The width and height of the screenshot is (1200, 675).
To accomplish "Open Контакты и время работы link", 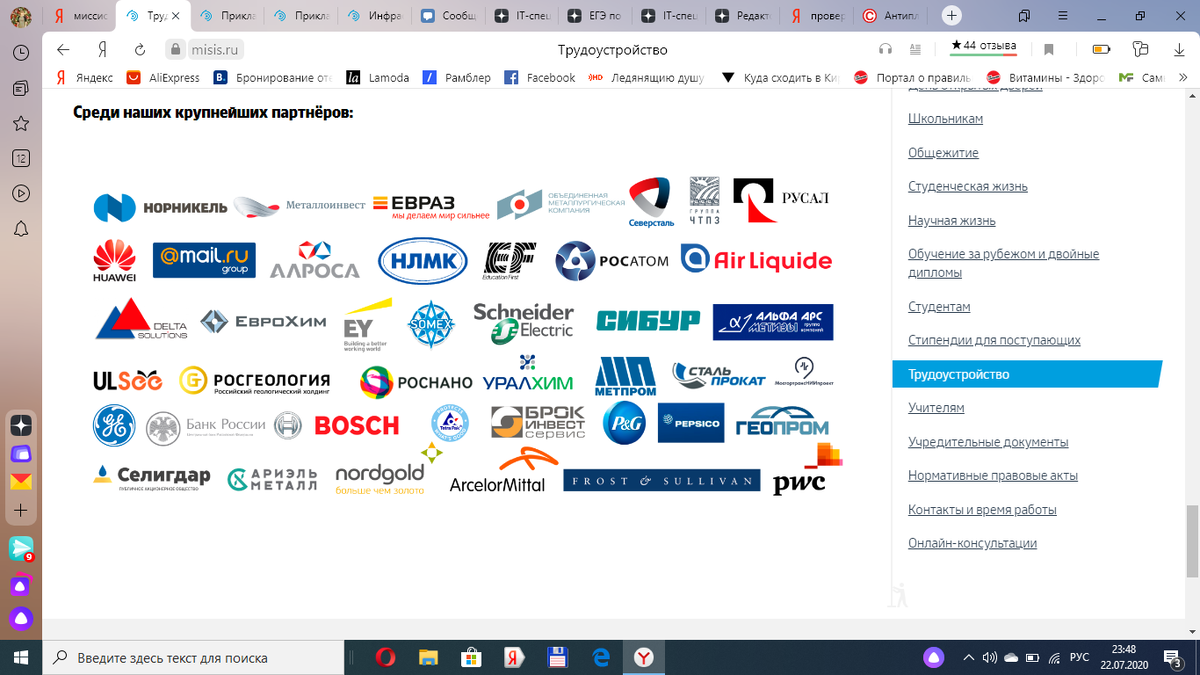I will click(982, 510).
